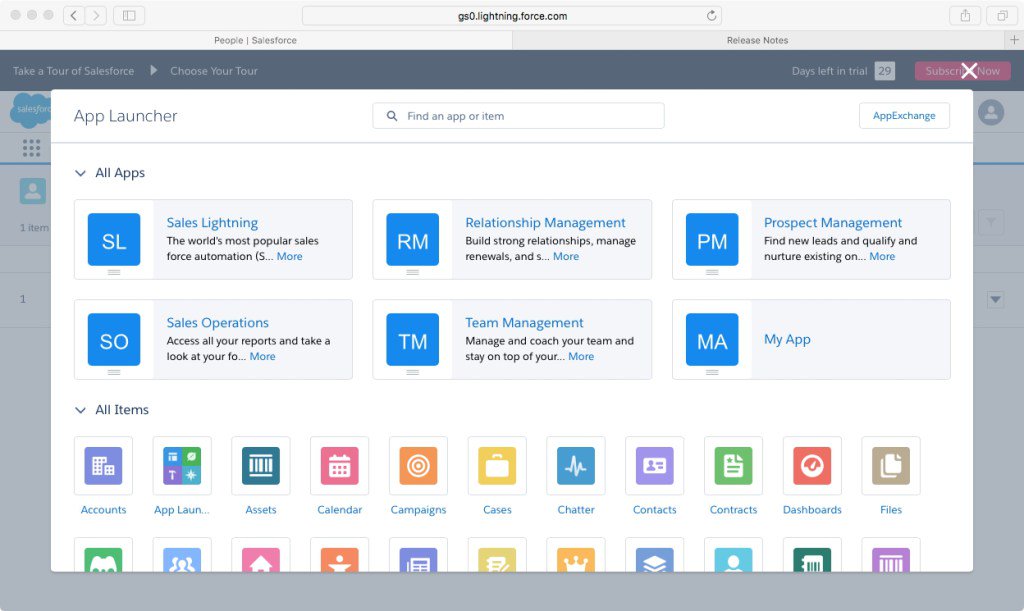Reload the page in Safari
1024x611 pixels.
coord(711,16)
